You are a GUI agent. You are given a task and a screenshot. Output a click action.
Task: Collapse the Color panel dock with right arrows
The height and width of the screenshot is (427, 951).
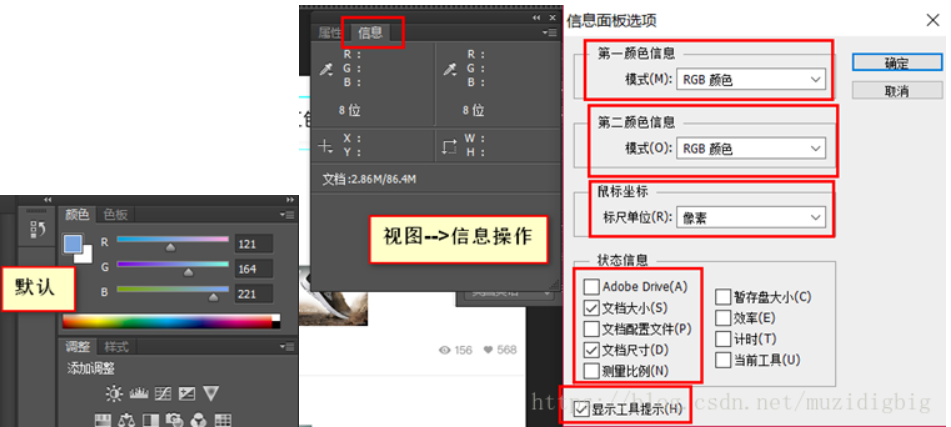[290, 200]
